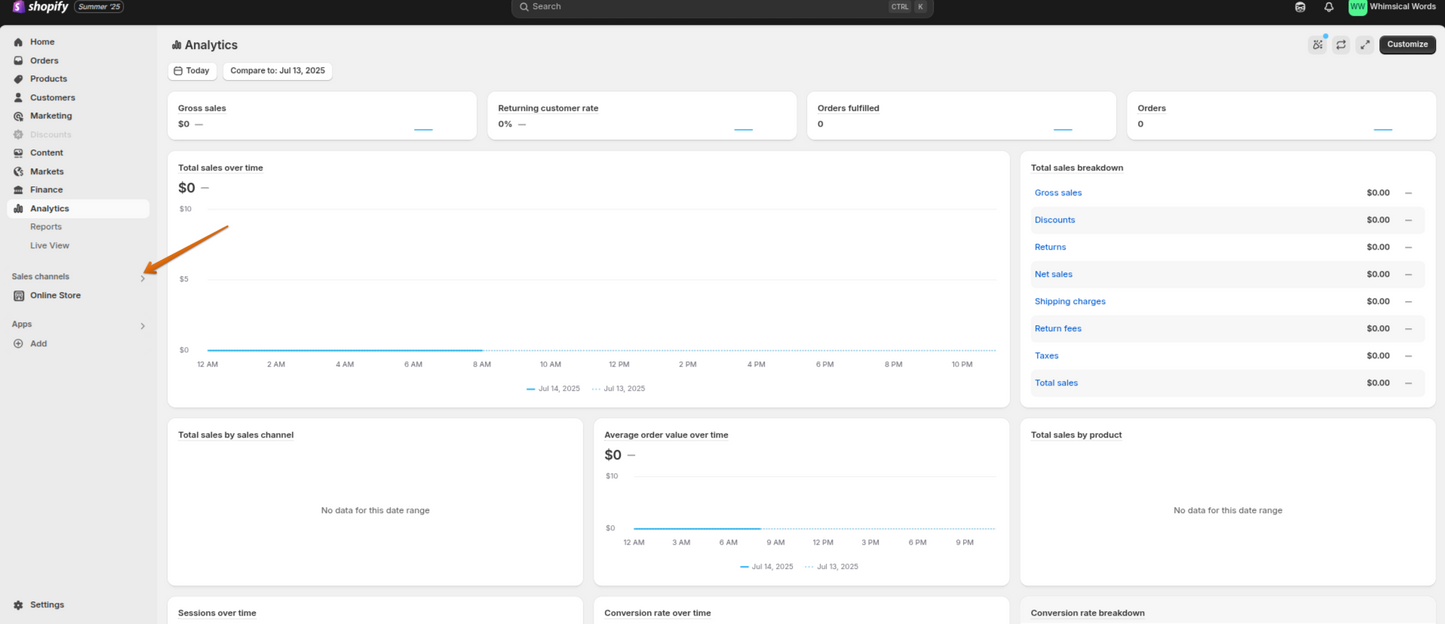Open Live View under Analytics
The width and height of the screenshot is (1445, 624).
(50, 246)
